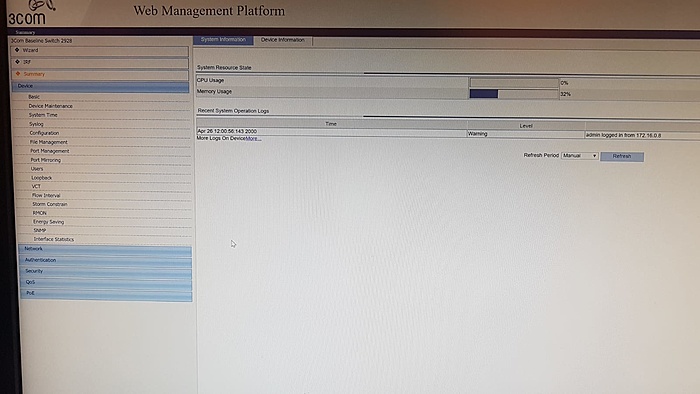Switch to Device Information tab
The width and height of the screenshot is (700, 394).
283,41
